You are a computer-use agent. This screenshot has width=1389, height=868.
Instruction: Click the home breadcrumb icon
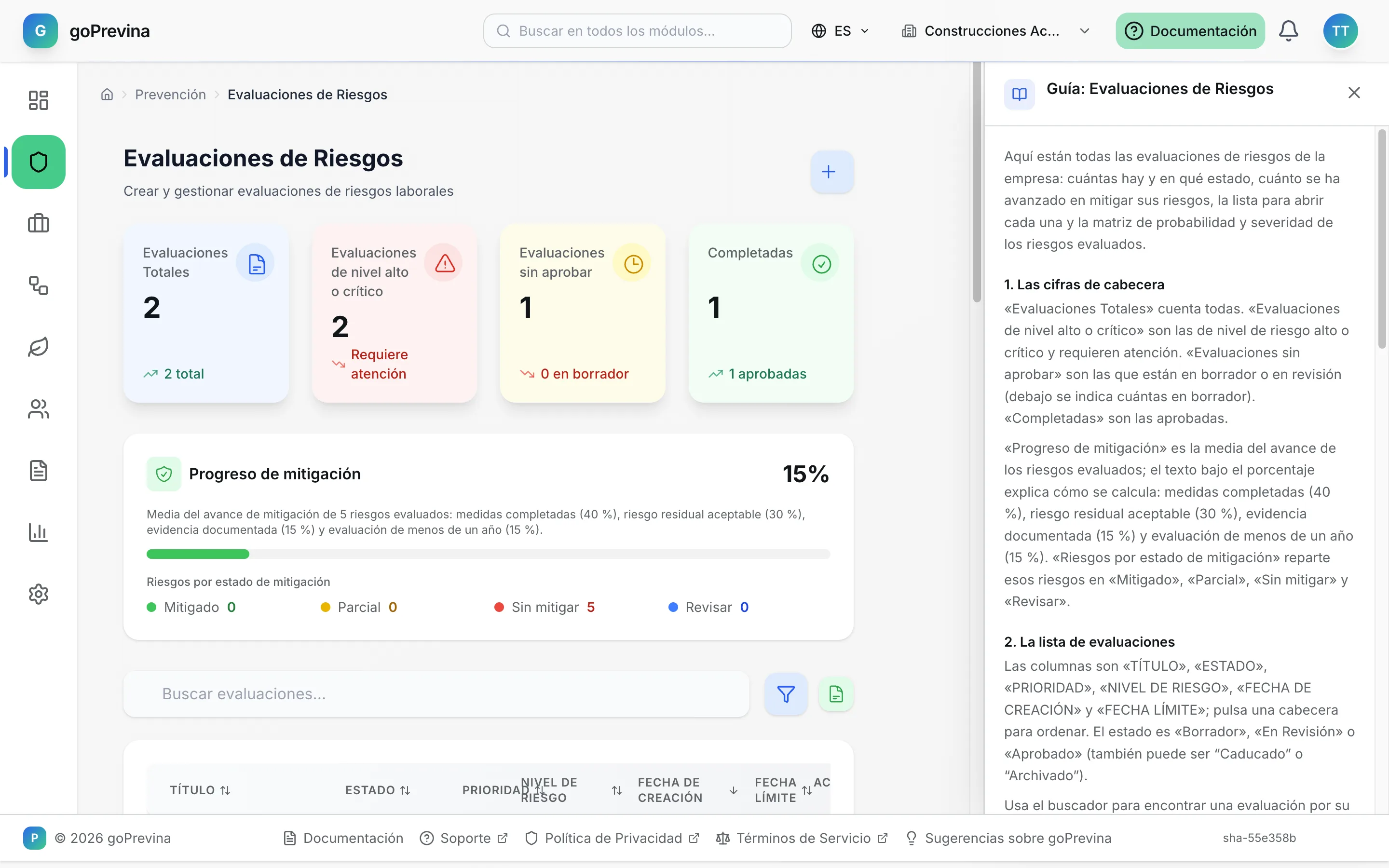pos(107,94)
